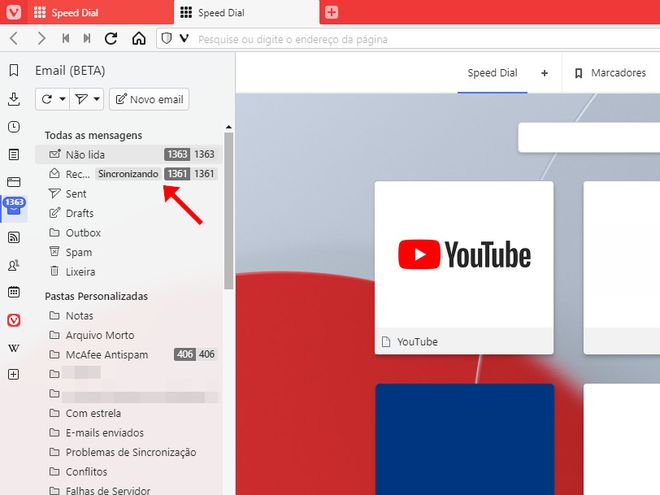Open the Window panel icon
Image resolution: width=660 pixels, height=495 pixels.
click(14, 182)
